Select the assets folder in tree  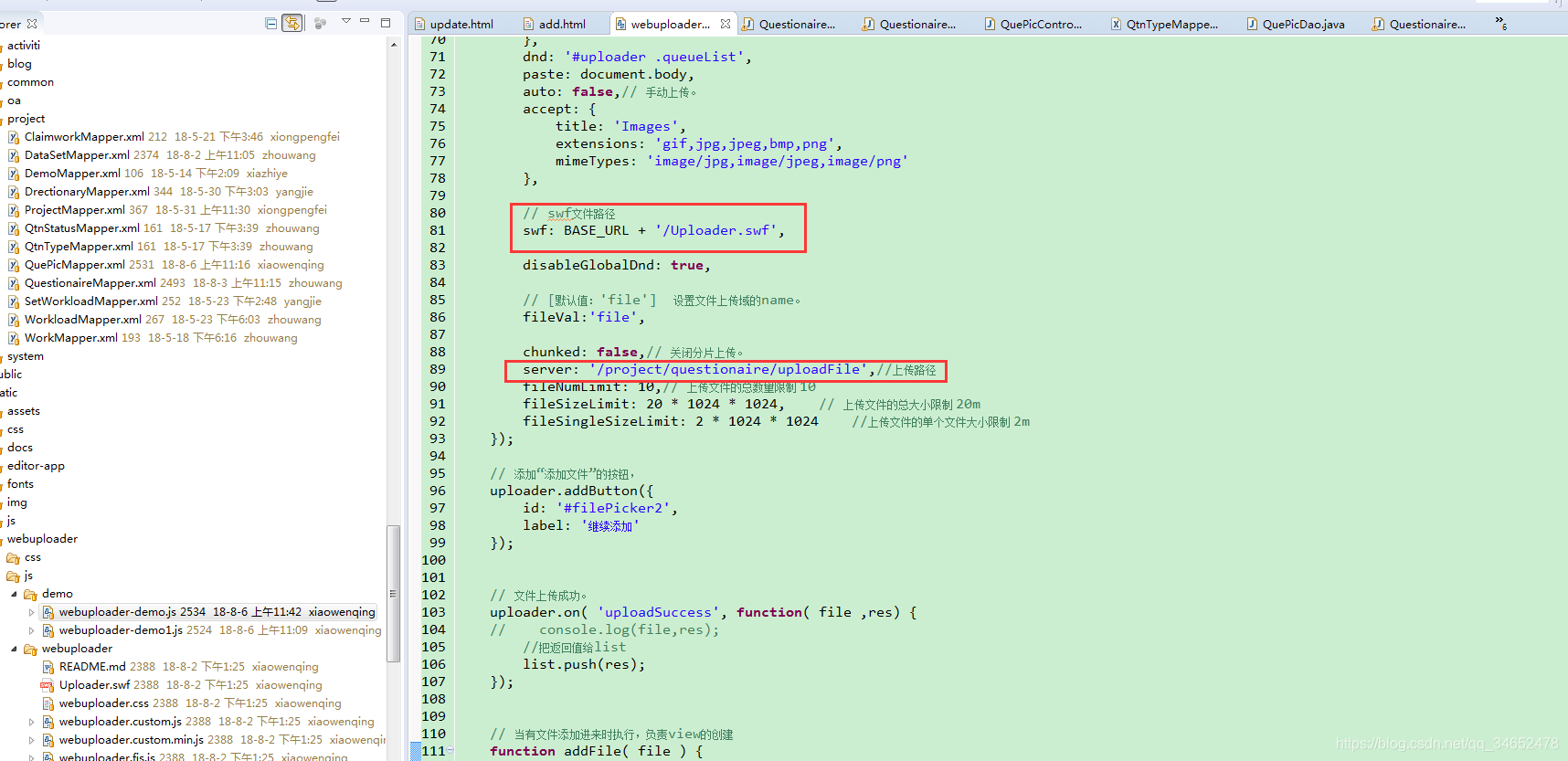(24, 411)
